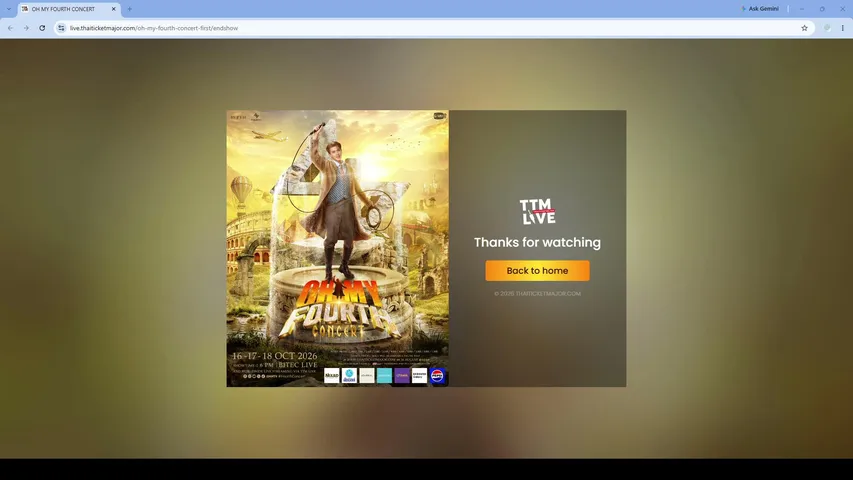Click the TTM LIVE logo
Image resolution: width=853 pixels, height=480 pixels.
[537, 211]
